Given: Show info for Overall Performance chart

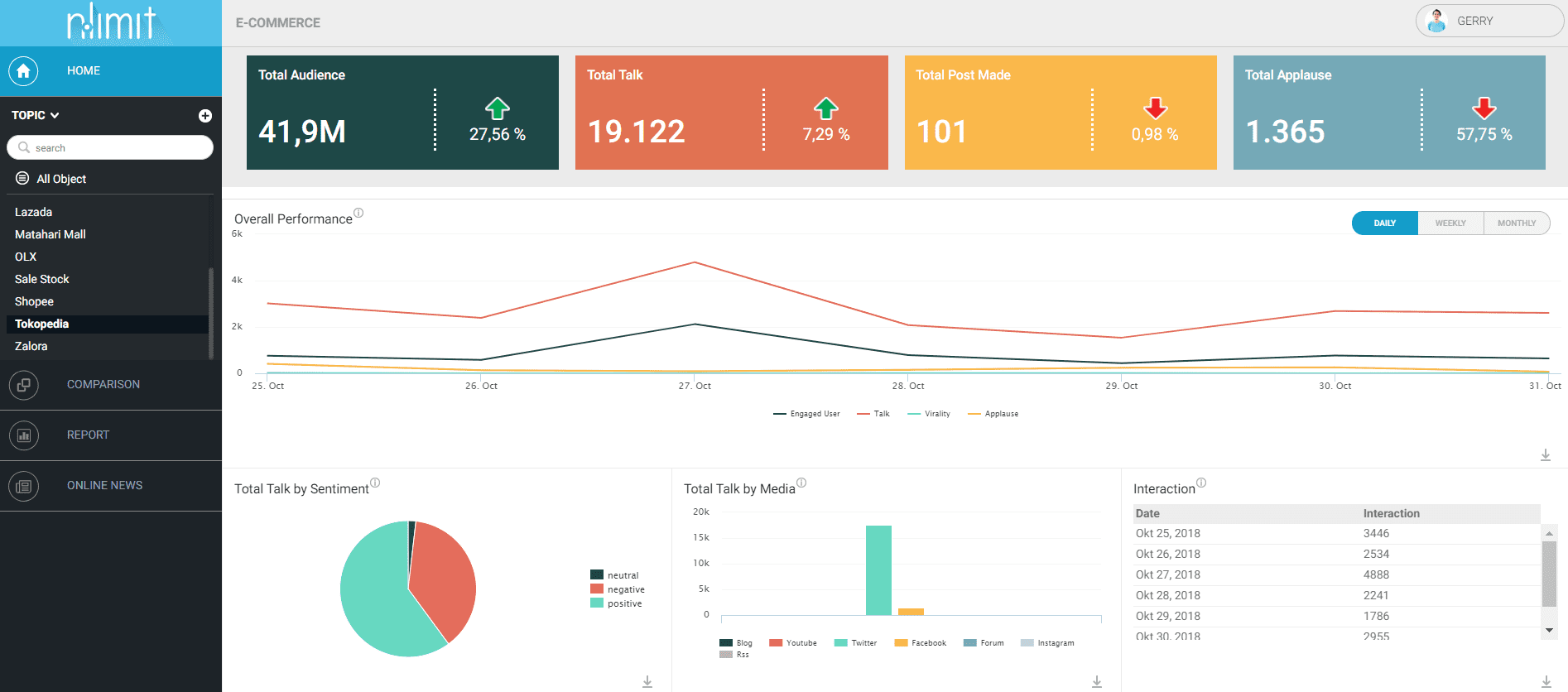Looking at the screenshot, I should [x=358, y=213].
